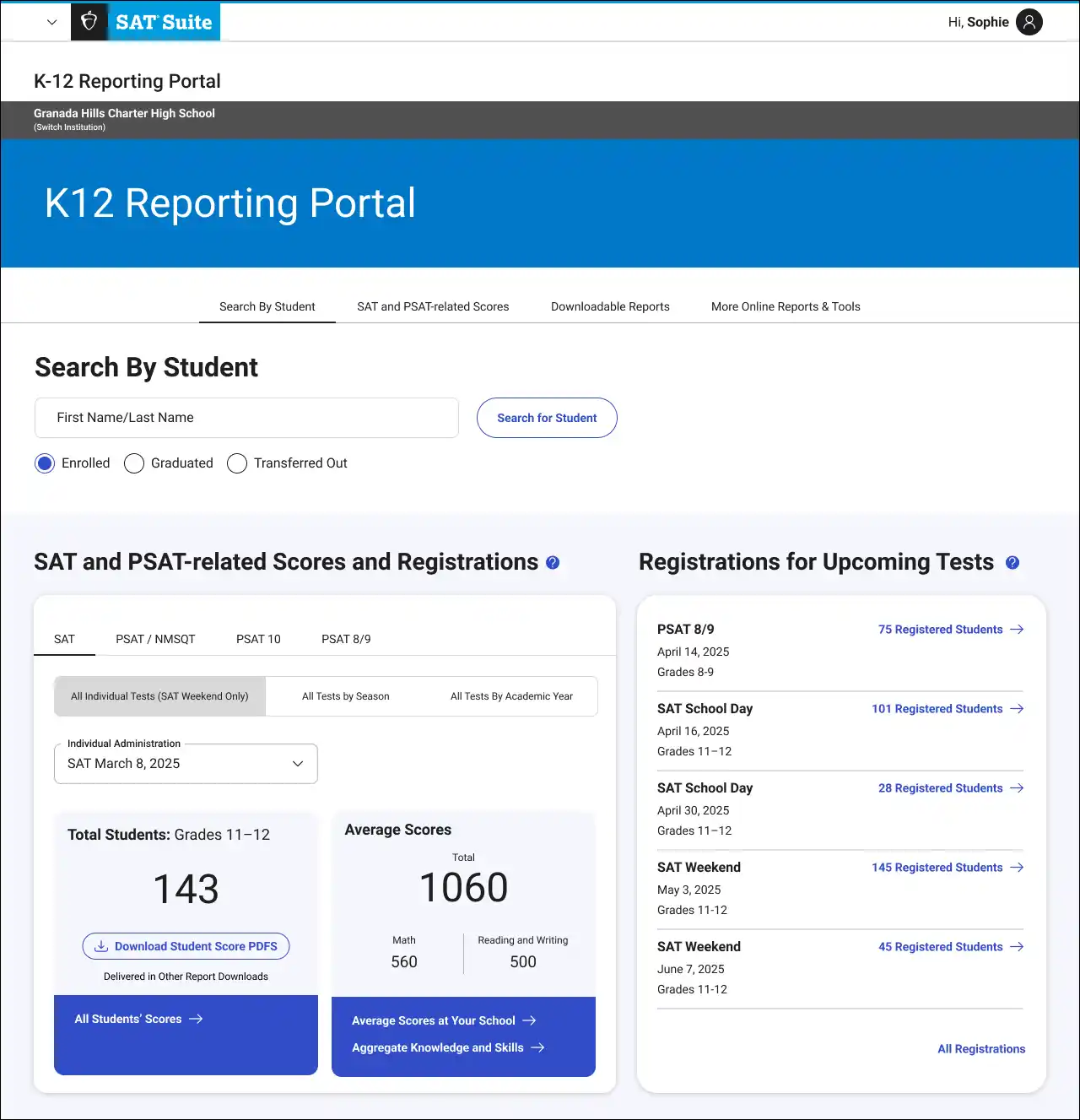
Task: Select the Graduated radio button
Action: 134,463
